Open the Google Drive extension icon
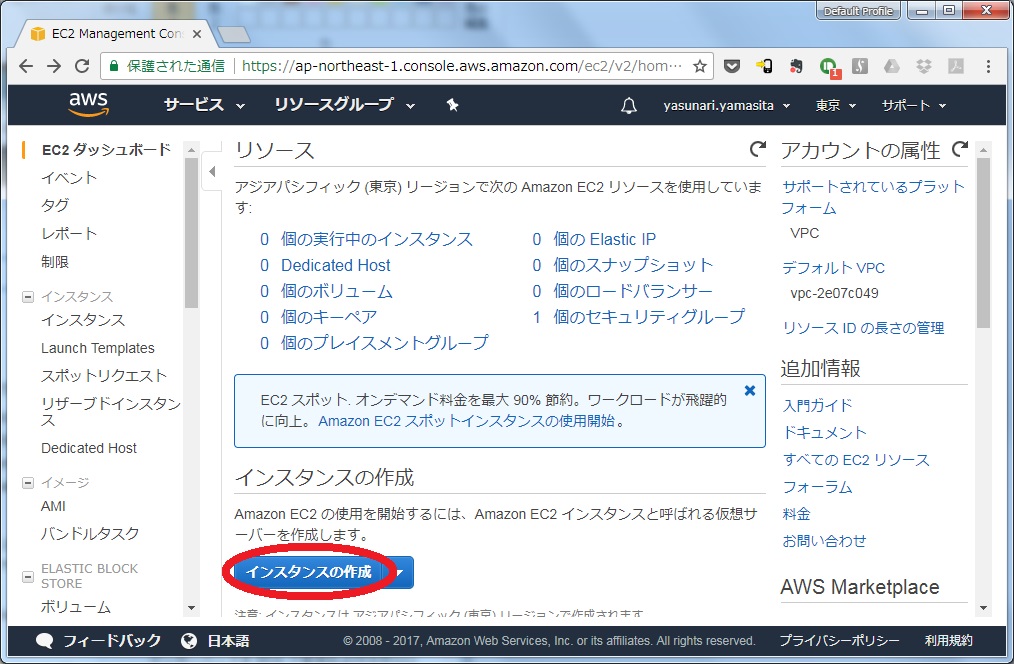Viewport: 1014px width, 664px height. (892, 66)
